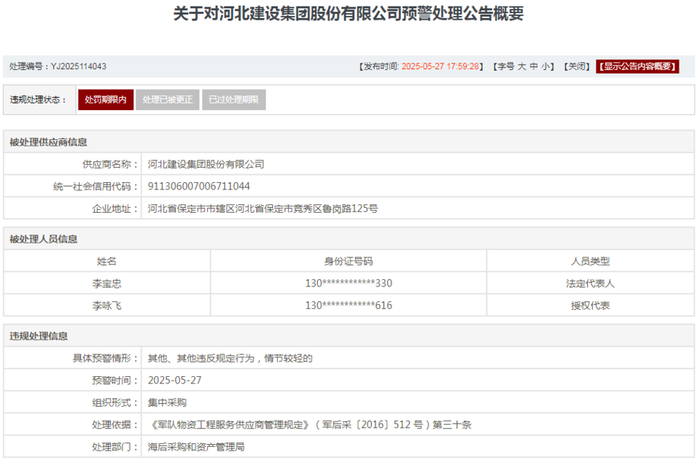Click ID number ending in 330

pyautogui.click(x=349, y=283)
